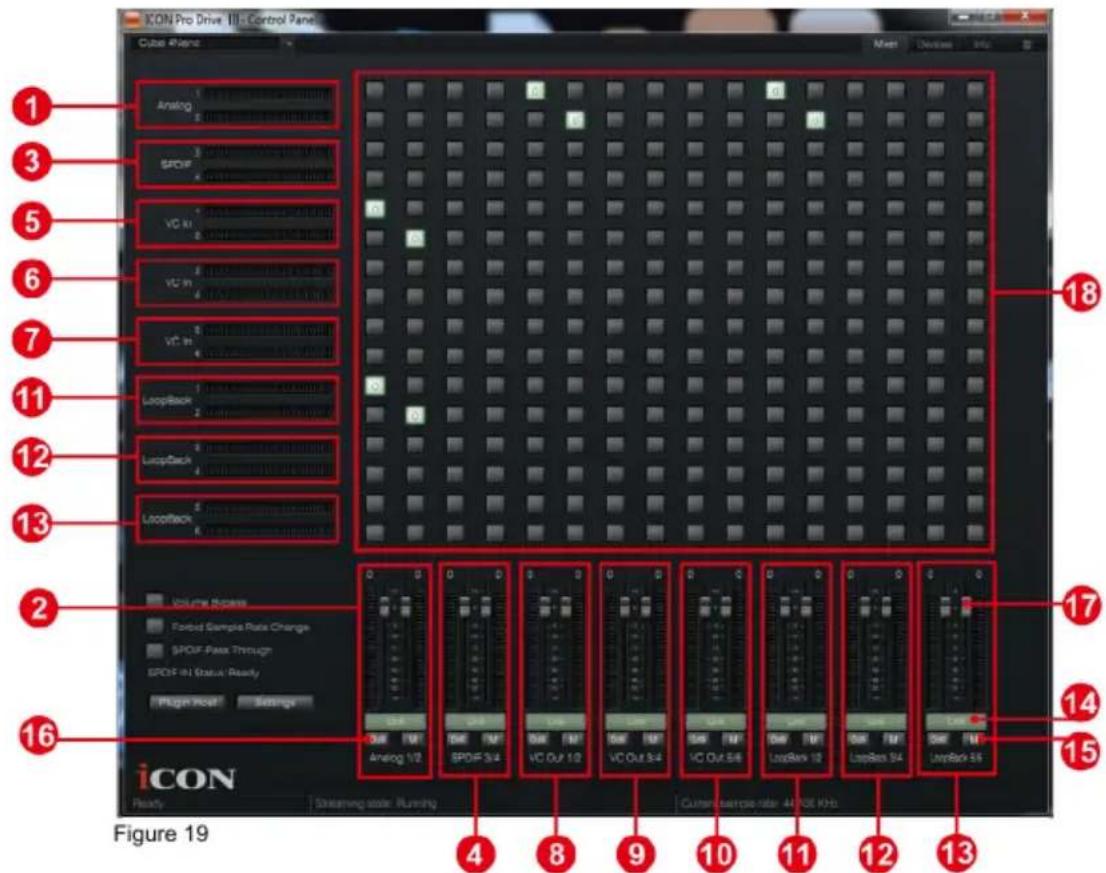Click the left fader of SPDIF 3/4 channel
Viewport: 1106px width, 873px height.
click(x=465, y=606)
